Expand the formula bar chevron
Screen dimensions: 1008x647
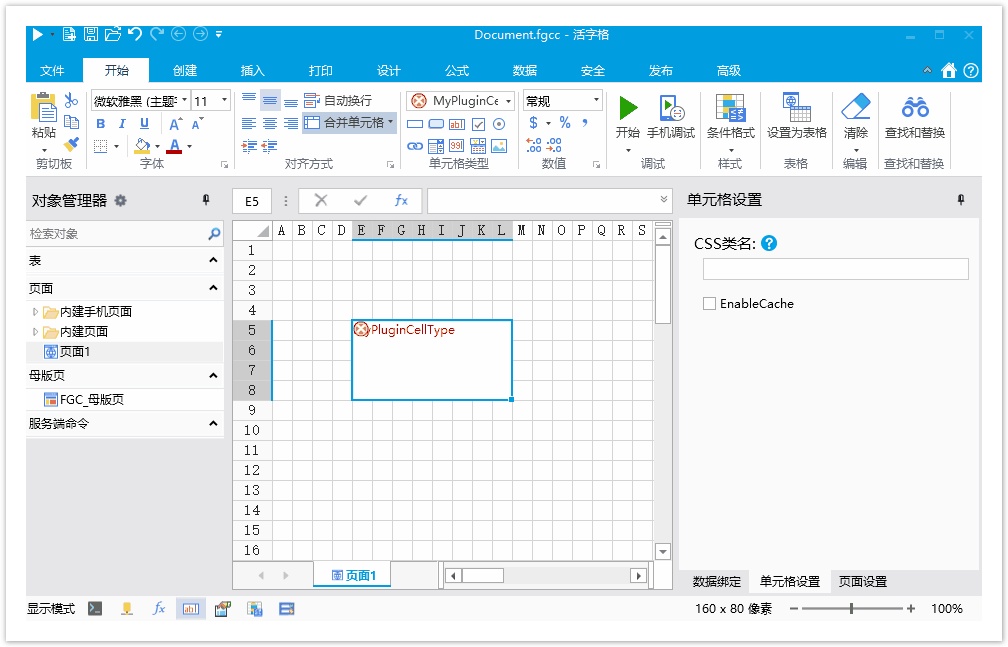663,200
